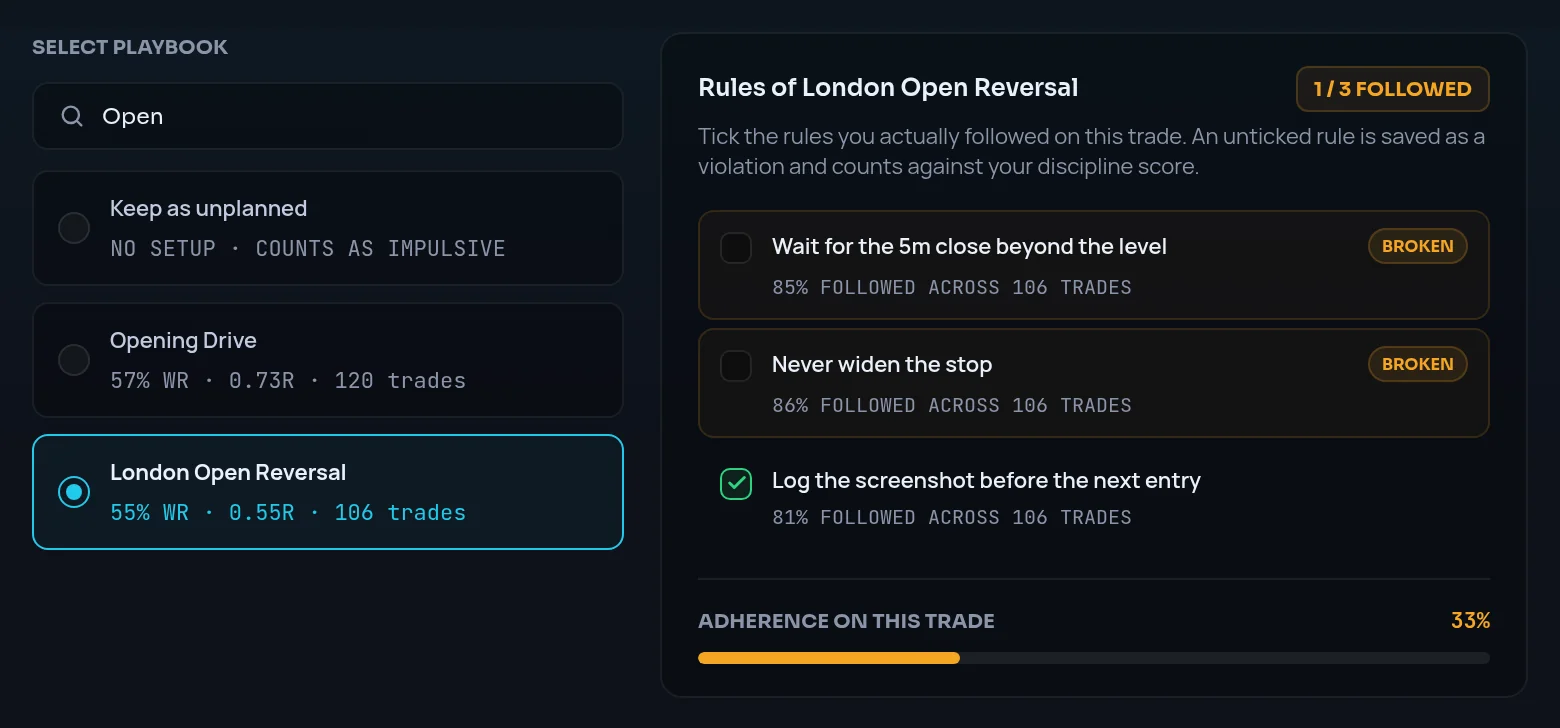Click the Rules of London Open Reversal heading
This screenshot has height=728, width=1560.
[888, 88]
